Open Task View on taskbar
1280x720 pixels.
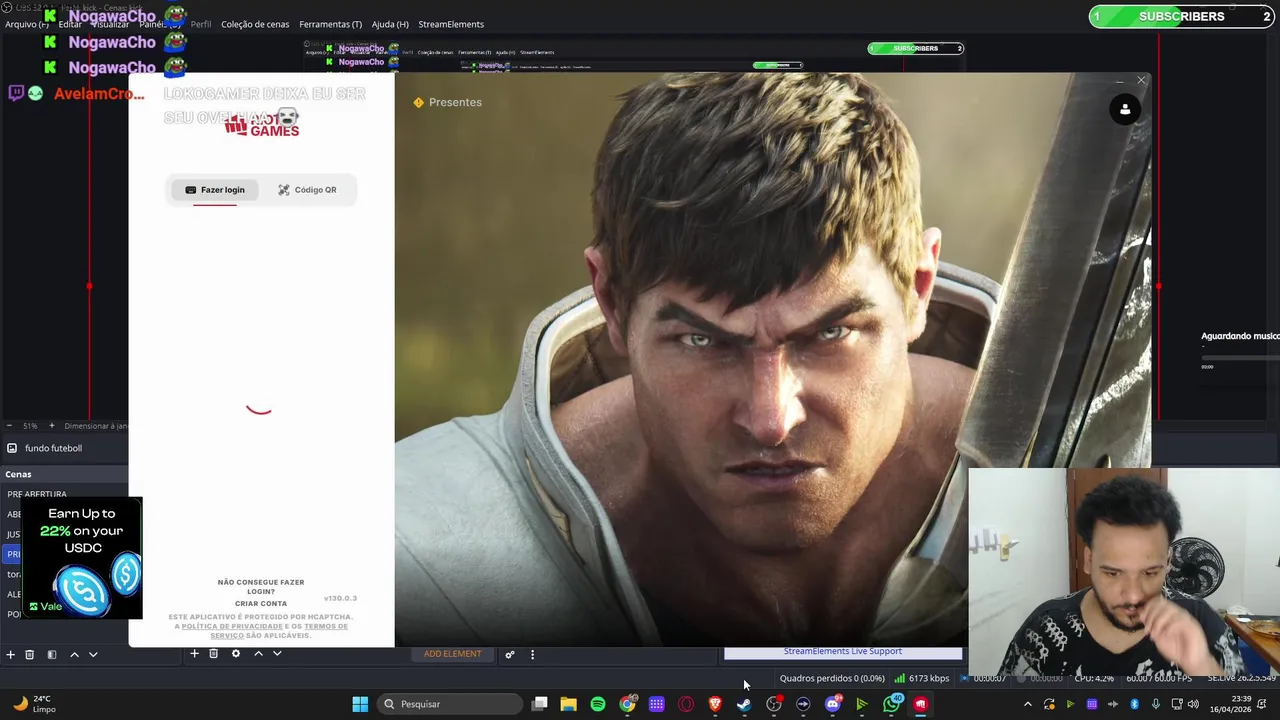(x=540, y=704)
